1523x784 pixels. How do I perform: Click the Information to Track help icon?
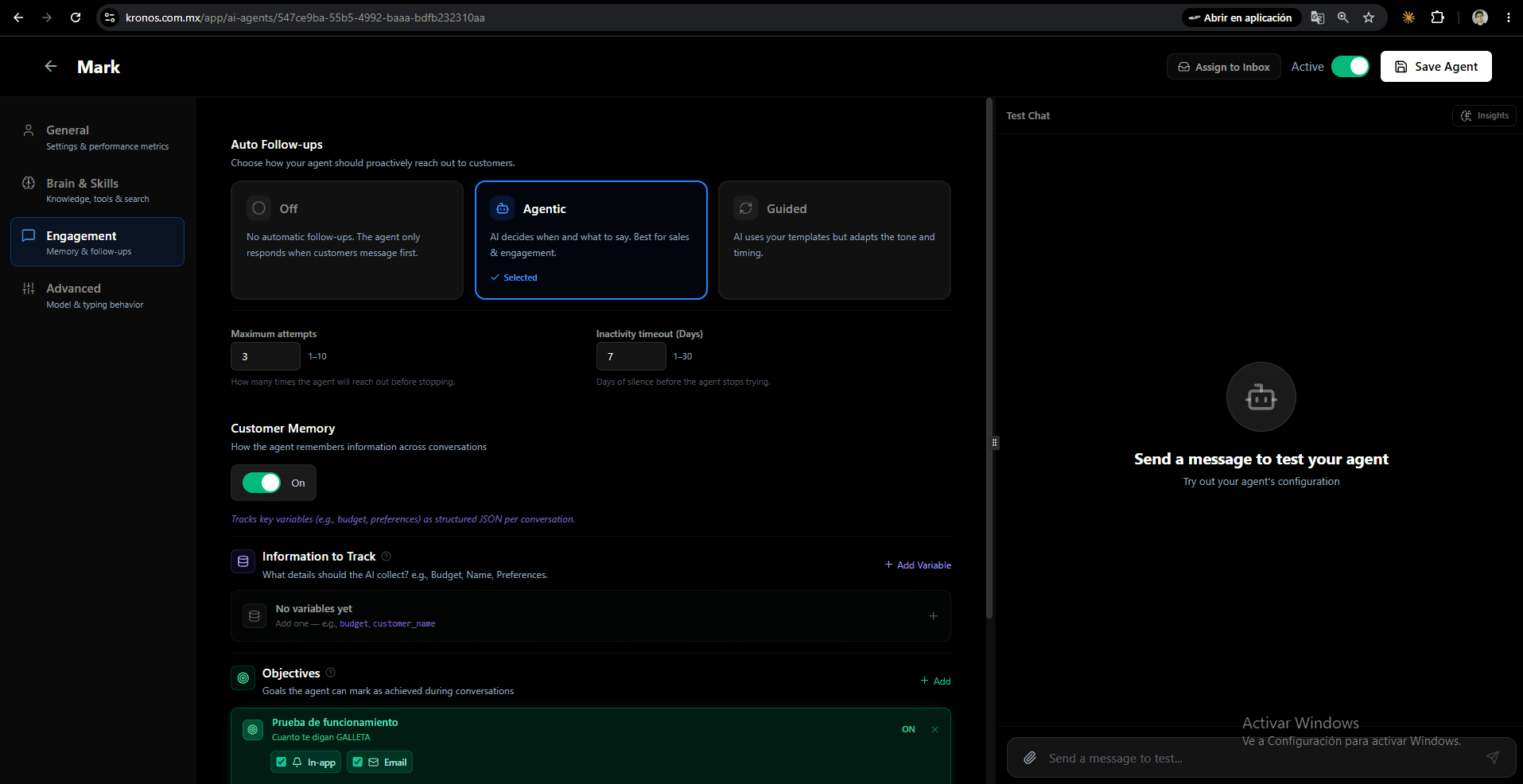pos(387,557)
